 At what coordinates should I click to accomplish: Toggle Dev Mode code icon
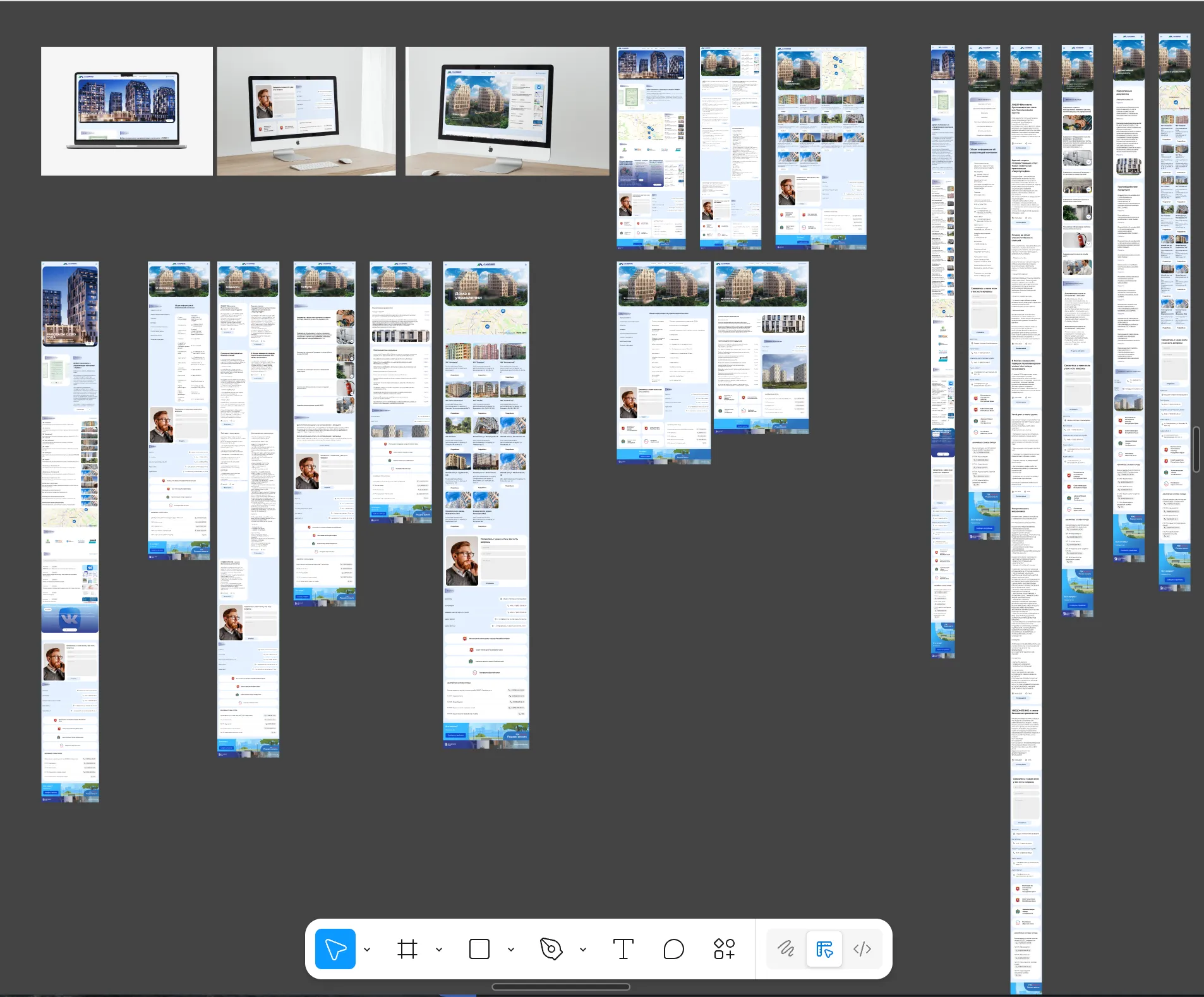point(862,949)
